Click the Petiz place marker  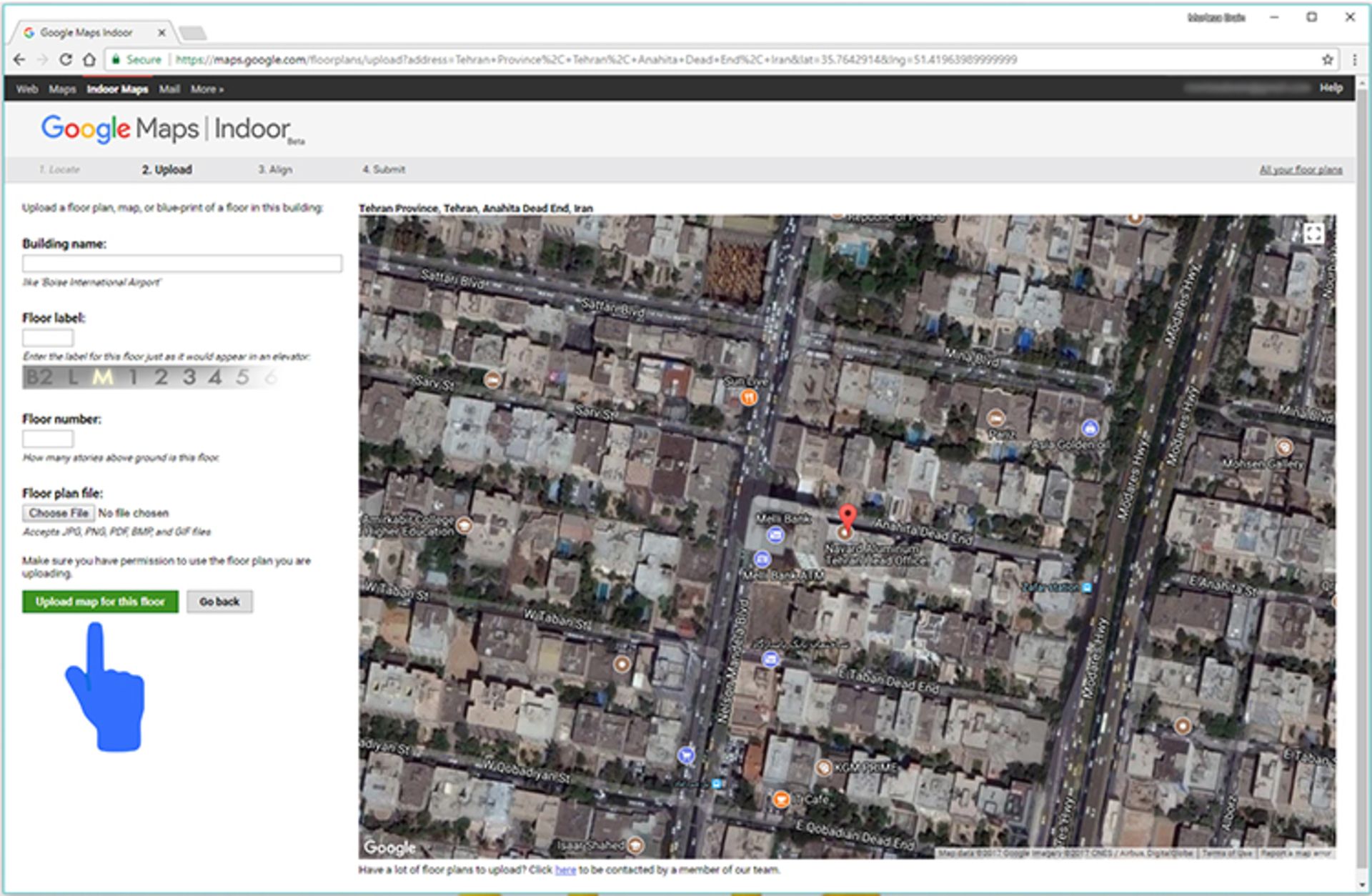pos(995,418)
